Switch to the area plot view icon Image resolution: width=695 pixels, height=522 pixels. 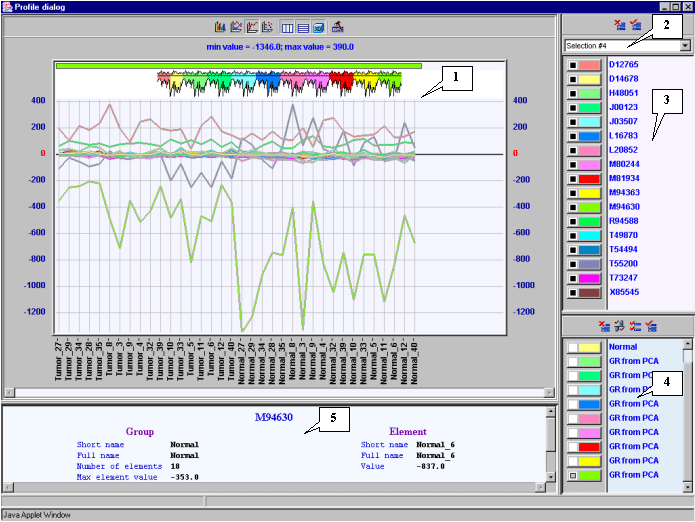[236, 26]
